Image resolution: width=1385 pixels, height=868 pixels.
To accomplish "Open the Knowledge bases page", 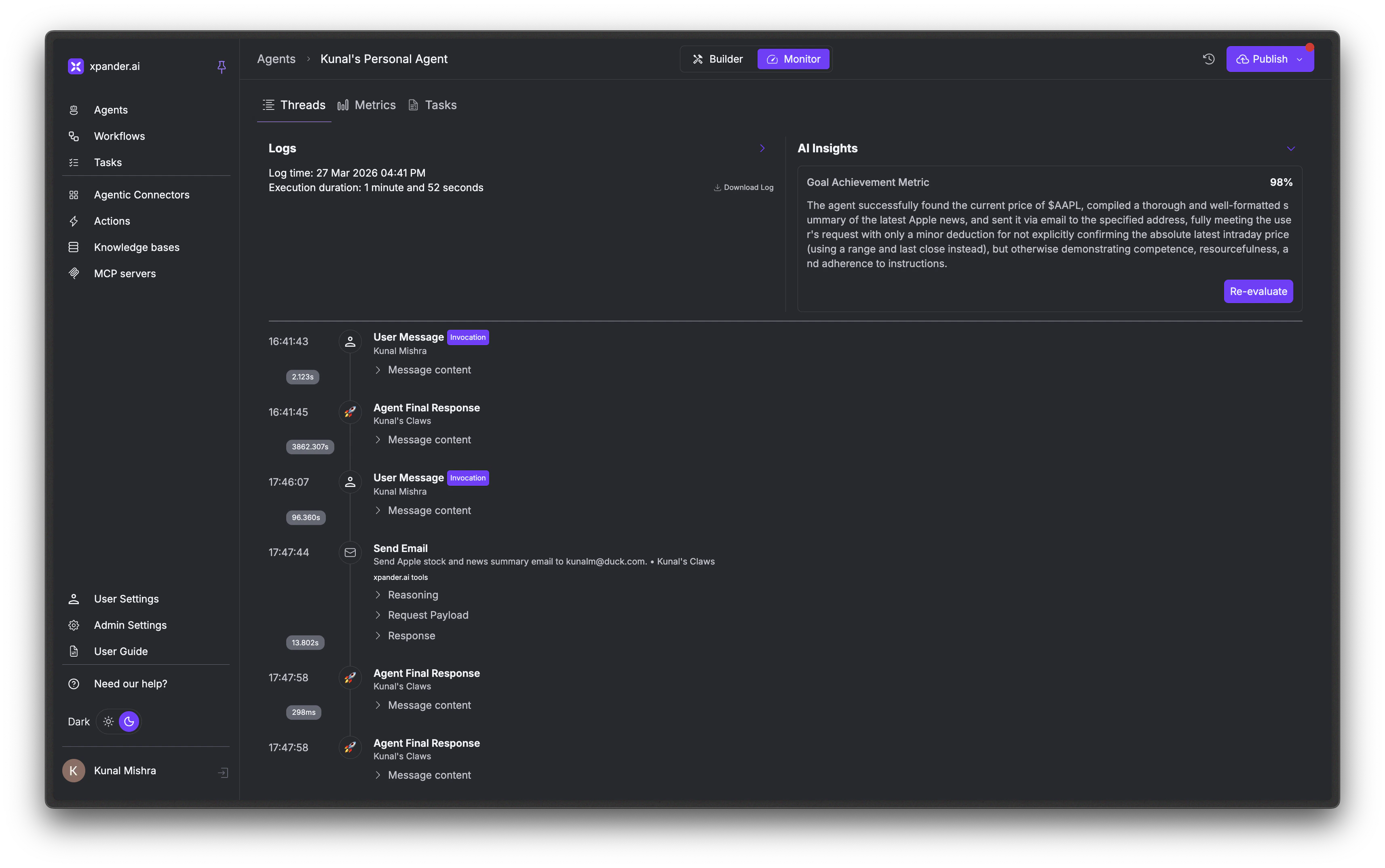I will click(136, 247).
